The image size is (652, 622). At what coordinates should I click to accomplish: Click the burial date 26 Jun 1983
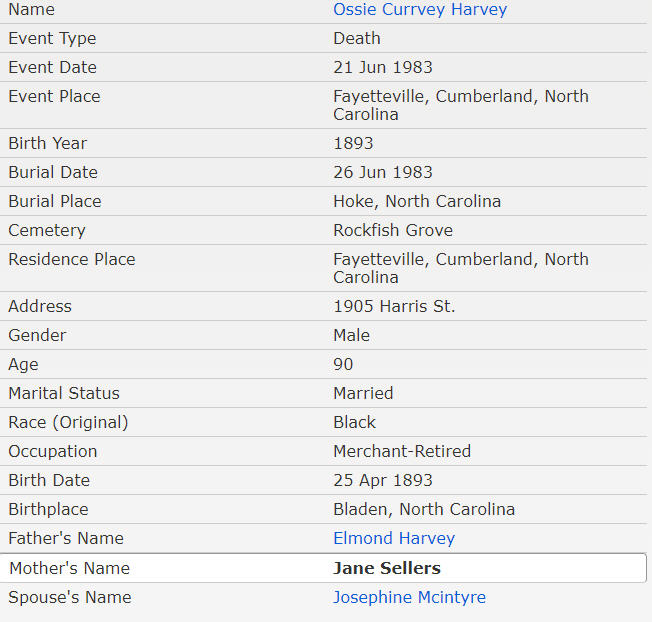(383, 172)
